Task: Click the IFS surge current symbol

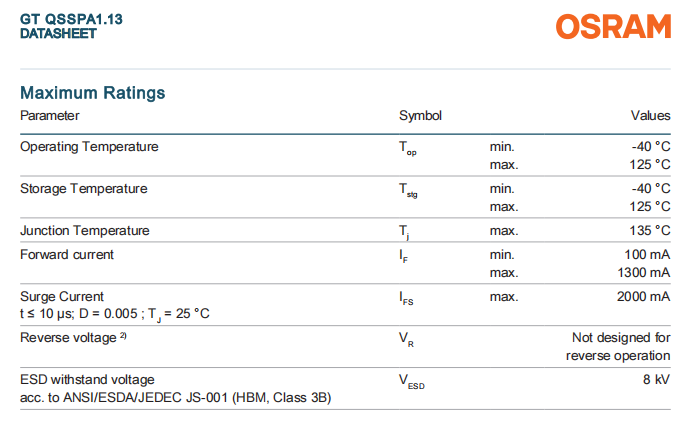Action: (x=406, y=299)
